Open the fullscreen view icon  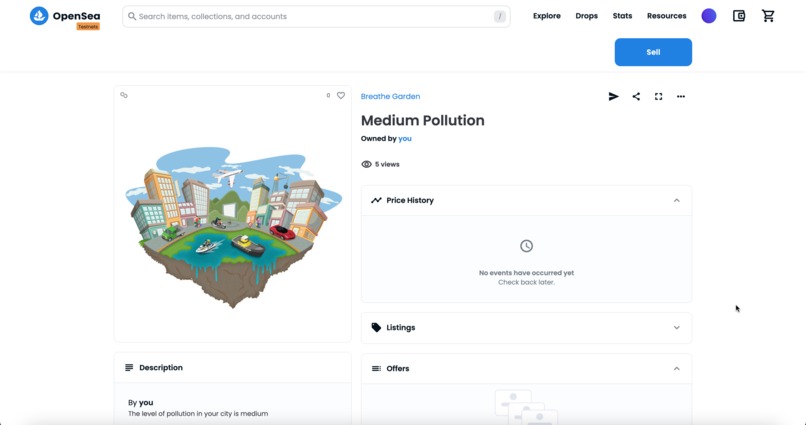658,97
